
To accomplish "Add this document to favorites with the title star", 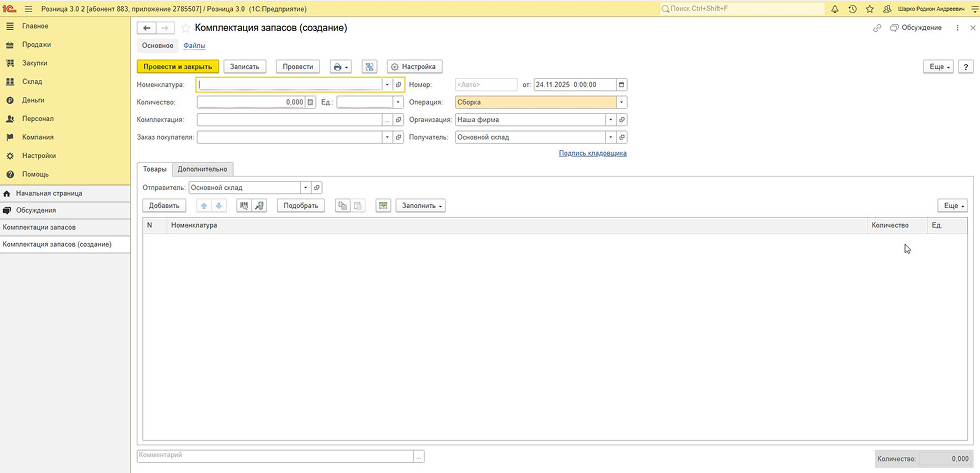I will coord(186,28).
